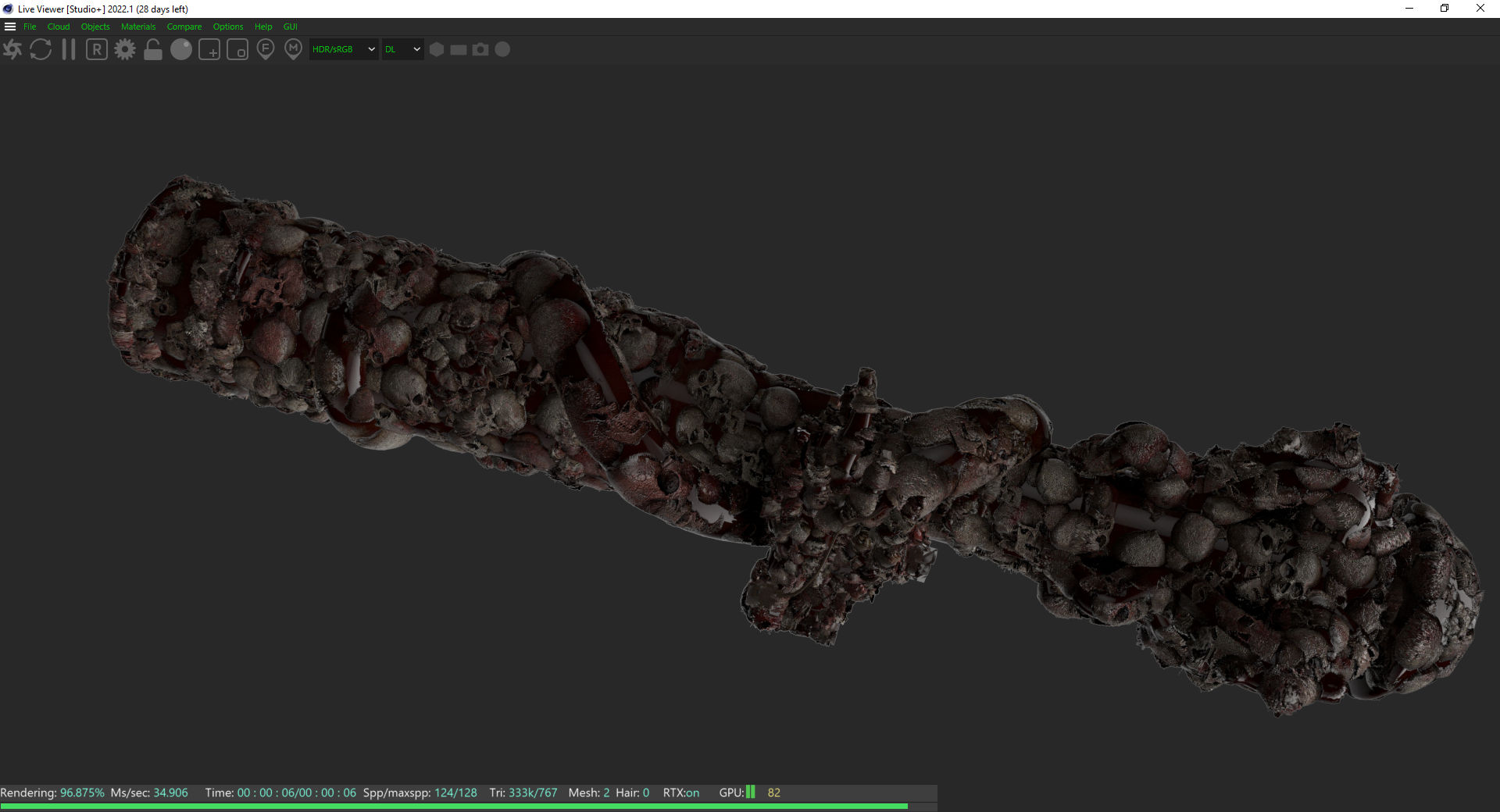Open the hamburger menu

10,27
